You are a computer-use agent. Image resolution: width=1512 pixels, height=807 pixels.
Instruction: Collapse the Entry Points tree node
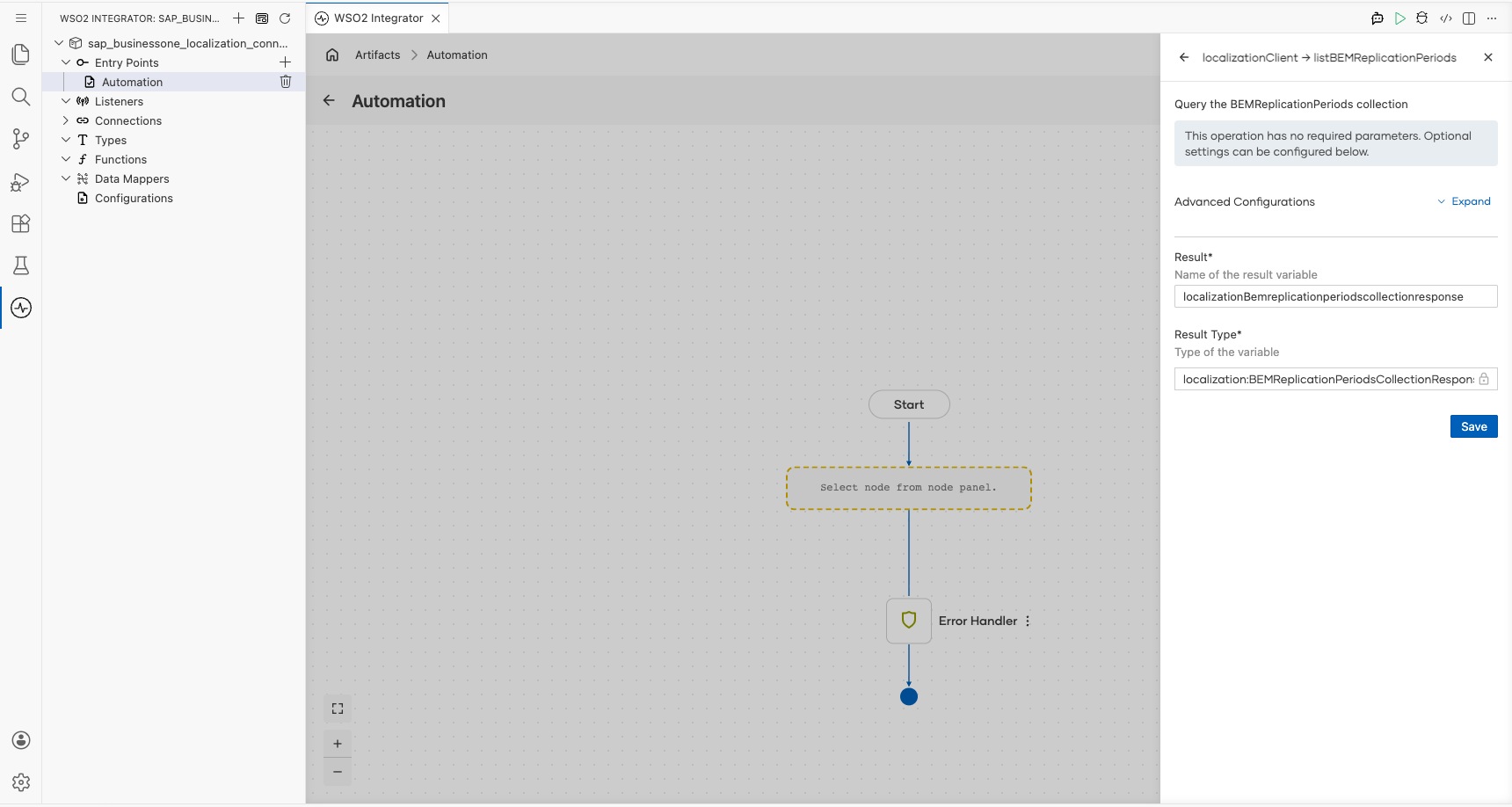(66, 62)
